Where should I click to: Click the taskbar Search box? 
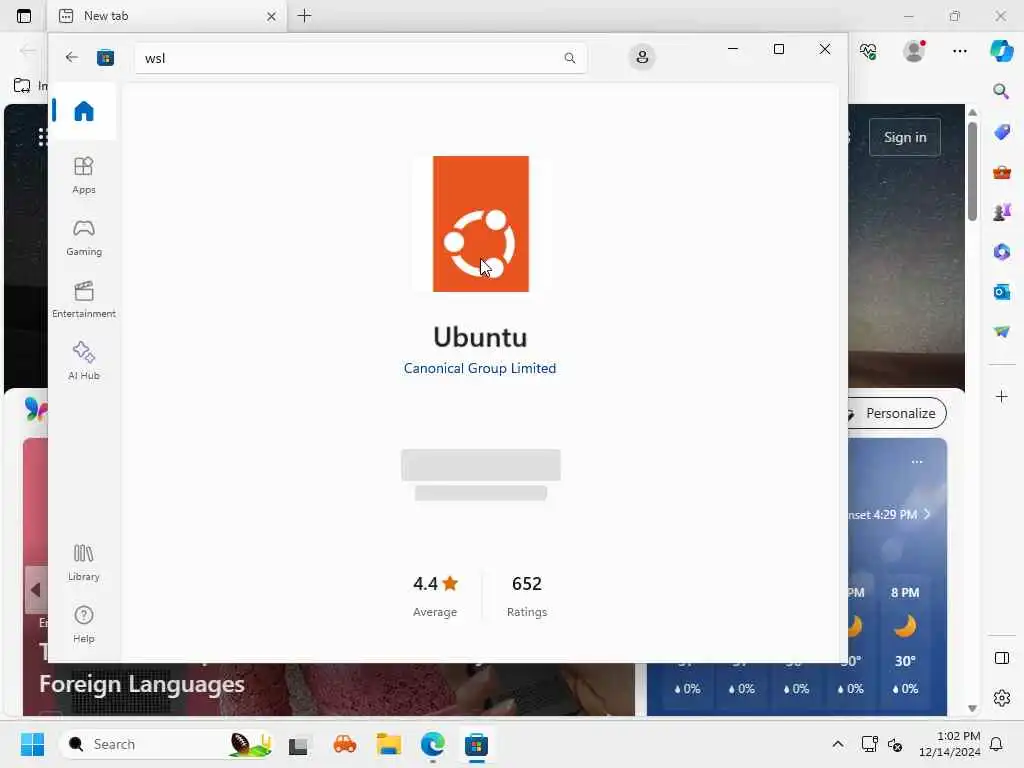click(167, 744)
